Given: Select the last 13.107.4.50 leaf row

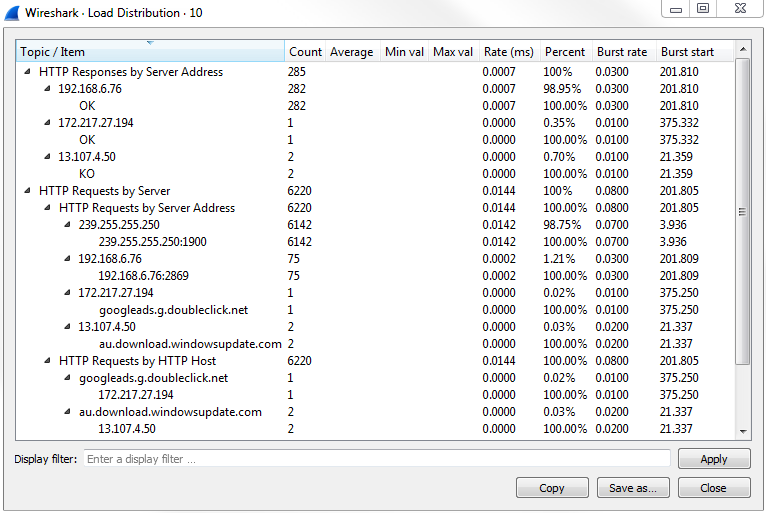Looking at the screenshot, I should tap(375, 428).
